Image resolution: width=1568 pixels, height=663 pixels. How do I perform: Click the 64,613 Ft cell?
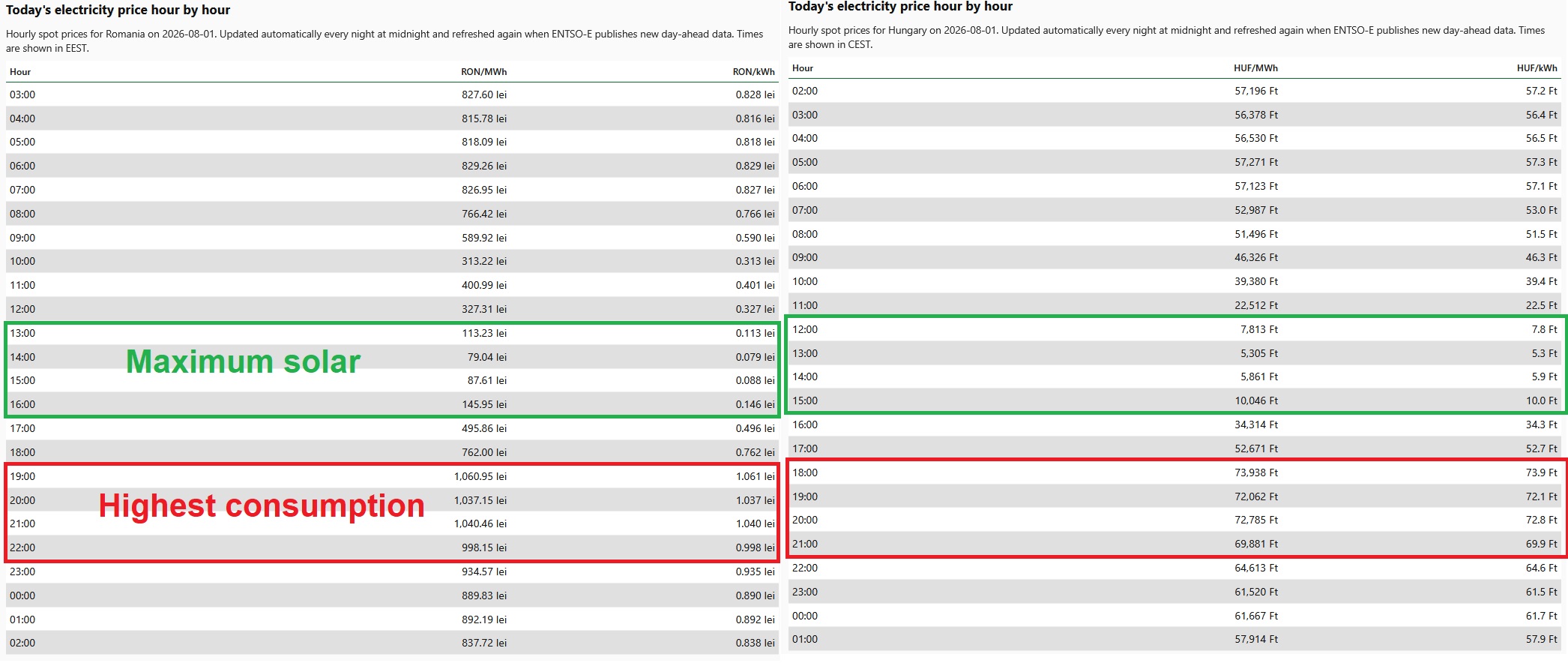(x=1256, y=568)
